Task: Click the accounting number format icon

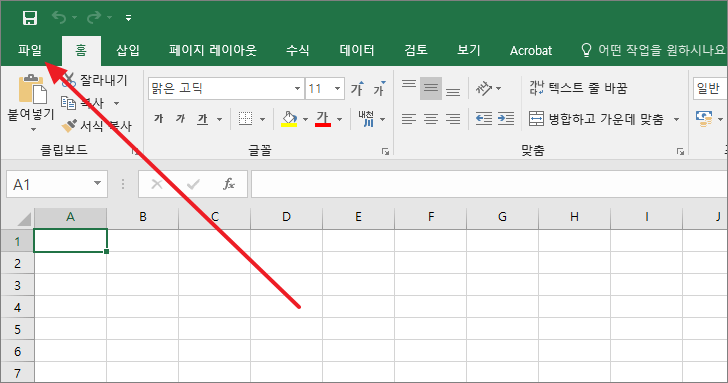Action: point(704,119)
